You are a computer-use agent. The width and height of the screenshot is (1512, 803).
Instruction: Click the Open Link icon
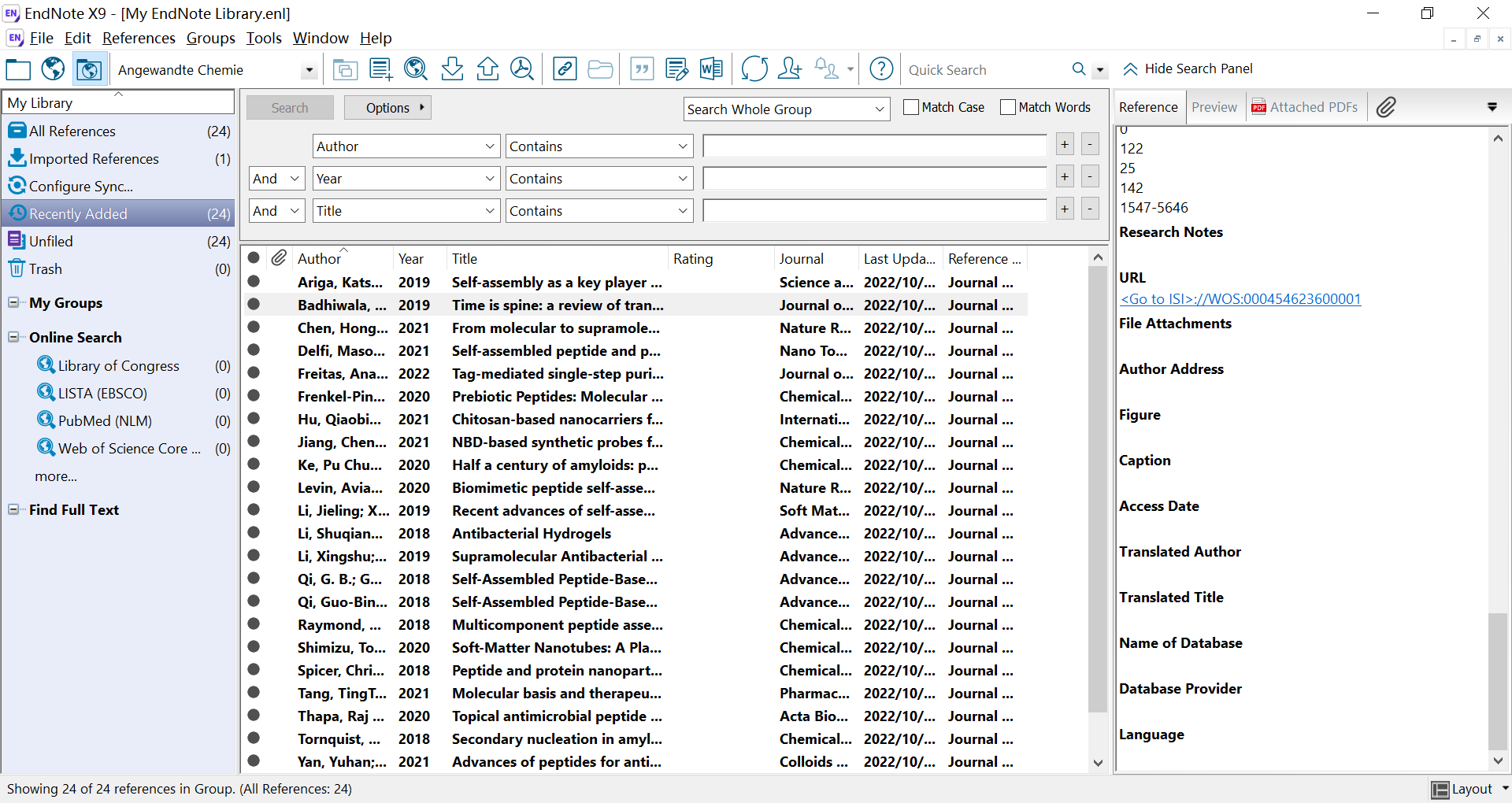coord(565,69)
